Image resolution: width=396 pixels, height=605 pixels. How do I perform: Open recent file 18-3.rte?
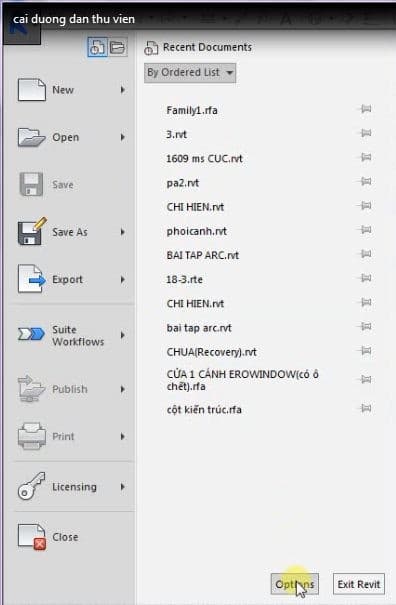(x=184, y=279)
